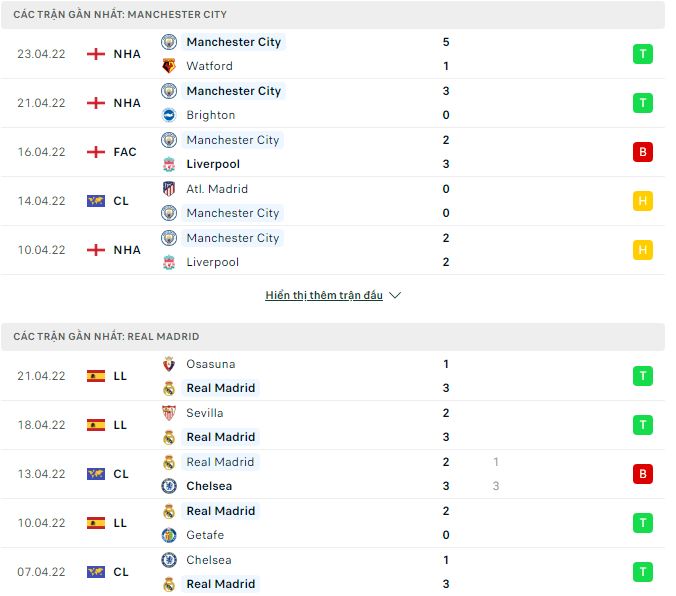
Task: Click the Sevilla club crest icon
Action: pyautogui.click(x=169, y=413)
